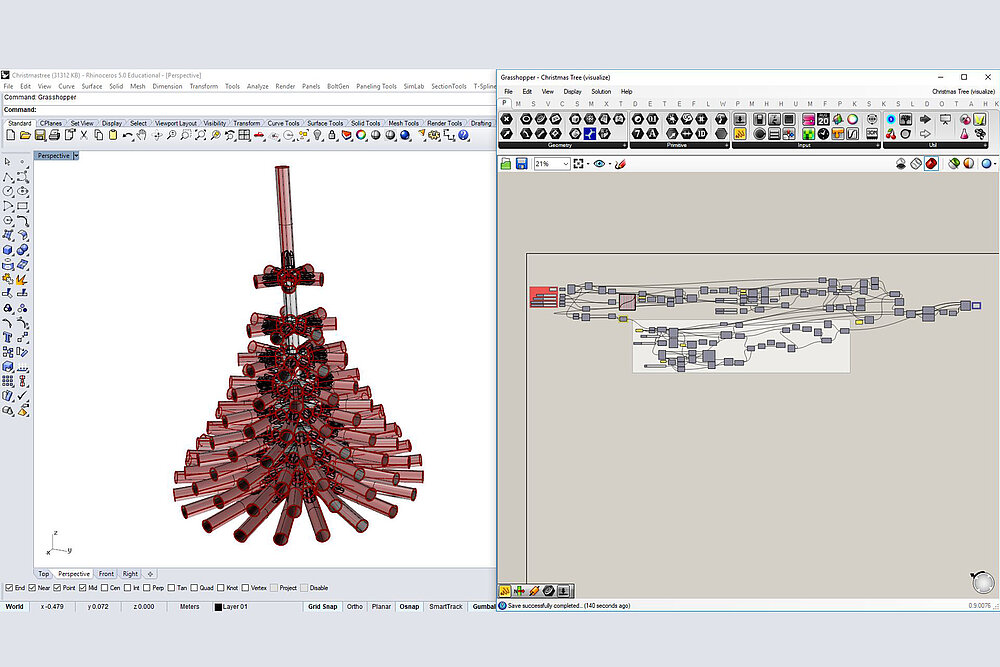Image resolution: width=1000 pixels, height=667 pixels.
Task: Expand the Perspective viewport title dropdown arrow
Action: tap(76, 156)
